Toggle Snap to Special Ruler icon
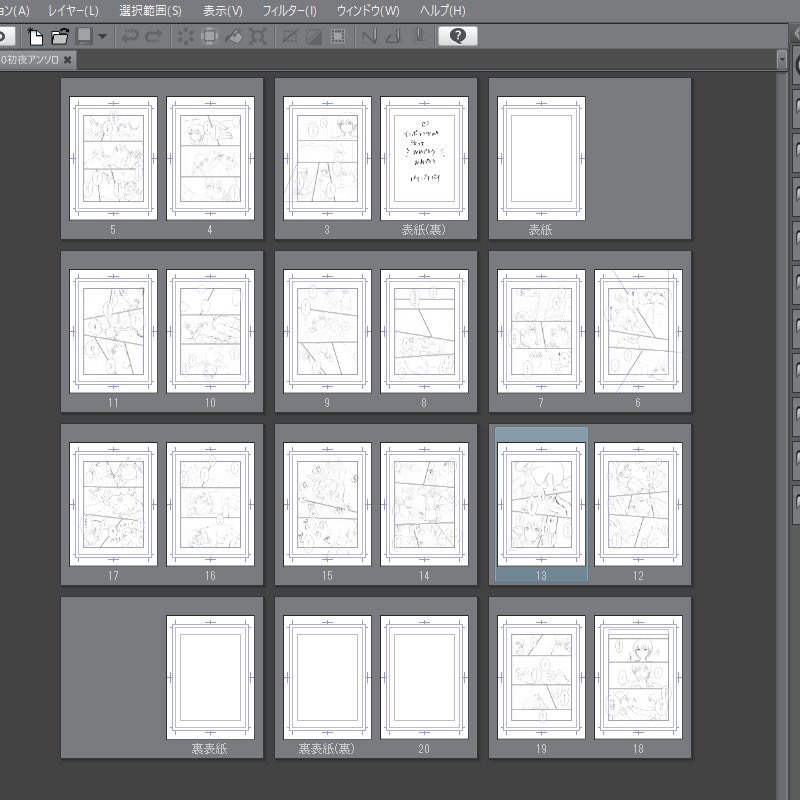This screenshot has width=800, height=800. (393, 36)
